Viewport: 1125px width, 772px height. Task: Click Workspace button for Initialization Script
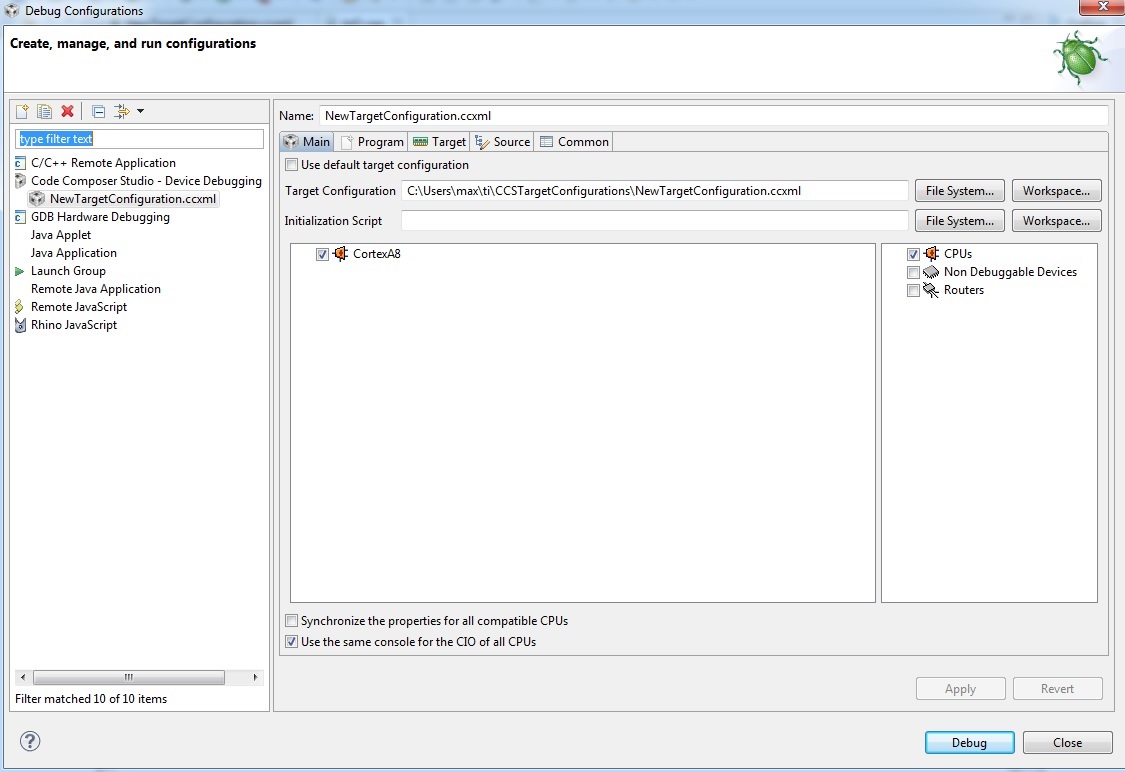1056,221
